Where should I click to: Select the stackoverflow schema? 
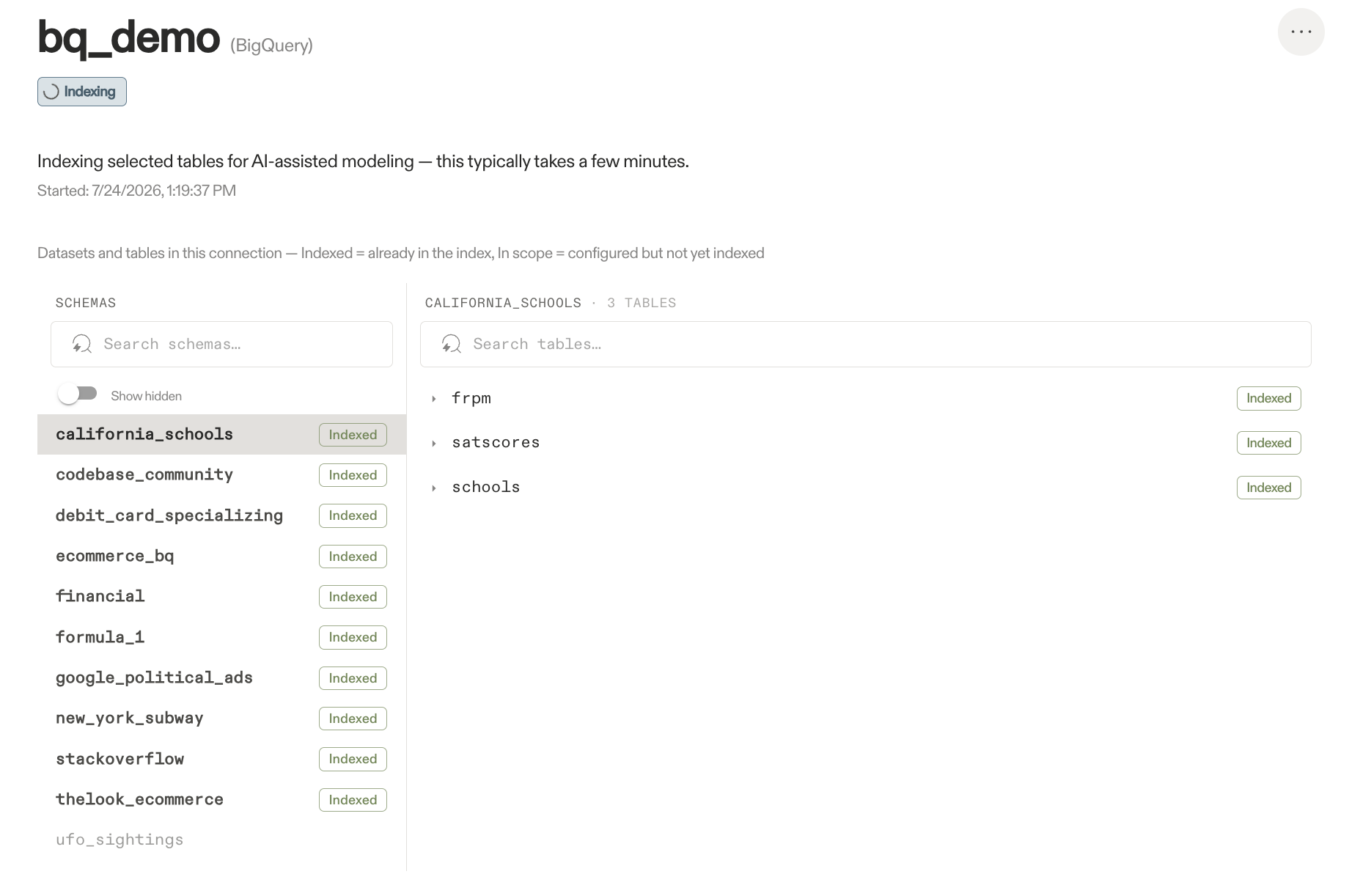coord(221,759)
